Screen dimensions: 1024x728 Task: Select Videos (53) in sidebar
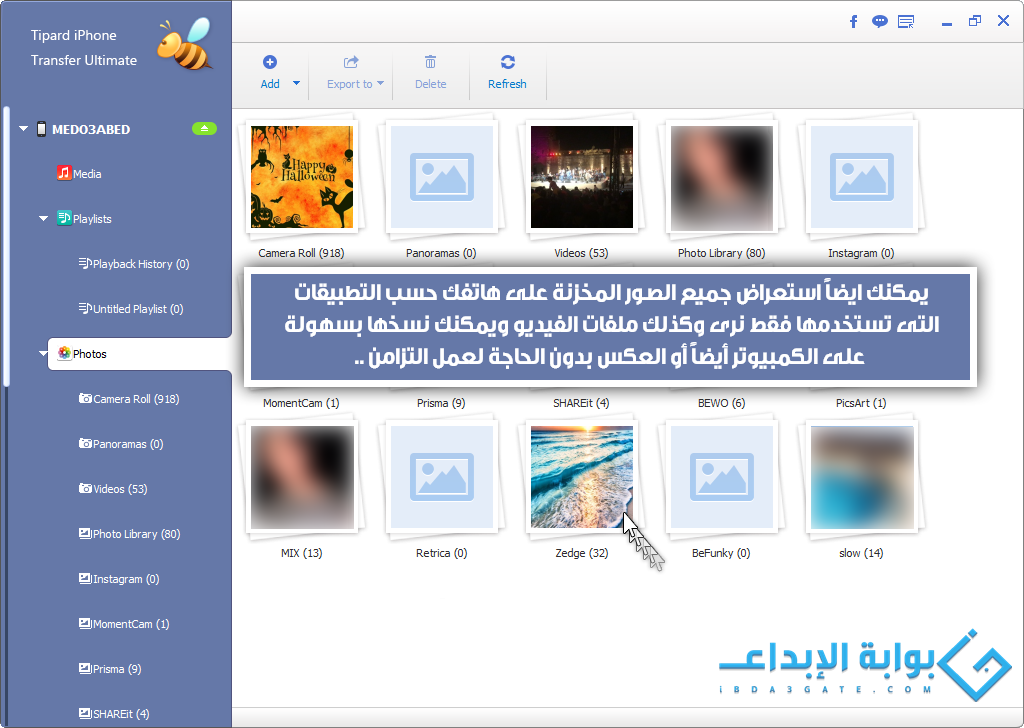pyautogui.click(x=120, y=490)
